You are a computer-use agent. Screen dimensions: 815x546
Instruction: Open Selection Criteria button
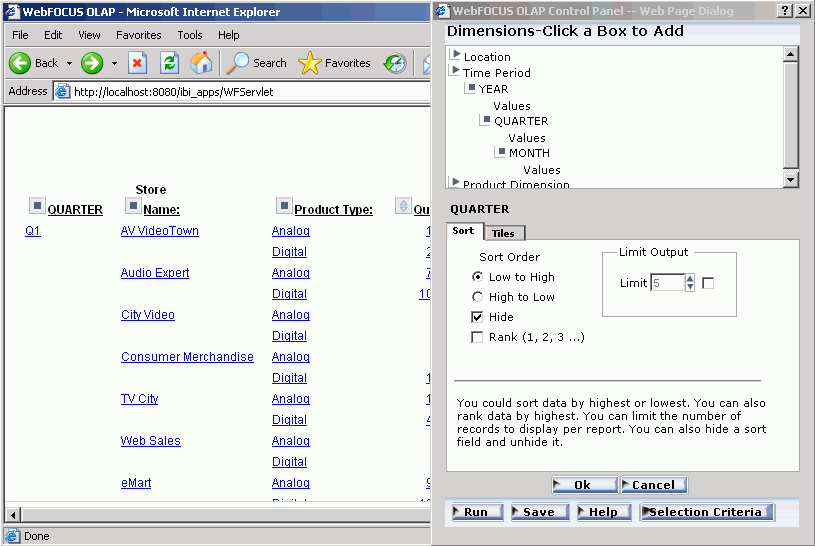pos(707,512)
